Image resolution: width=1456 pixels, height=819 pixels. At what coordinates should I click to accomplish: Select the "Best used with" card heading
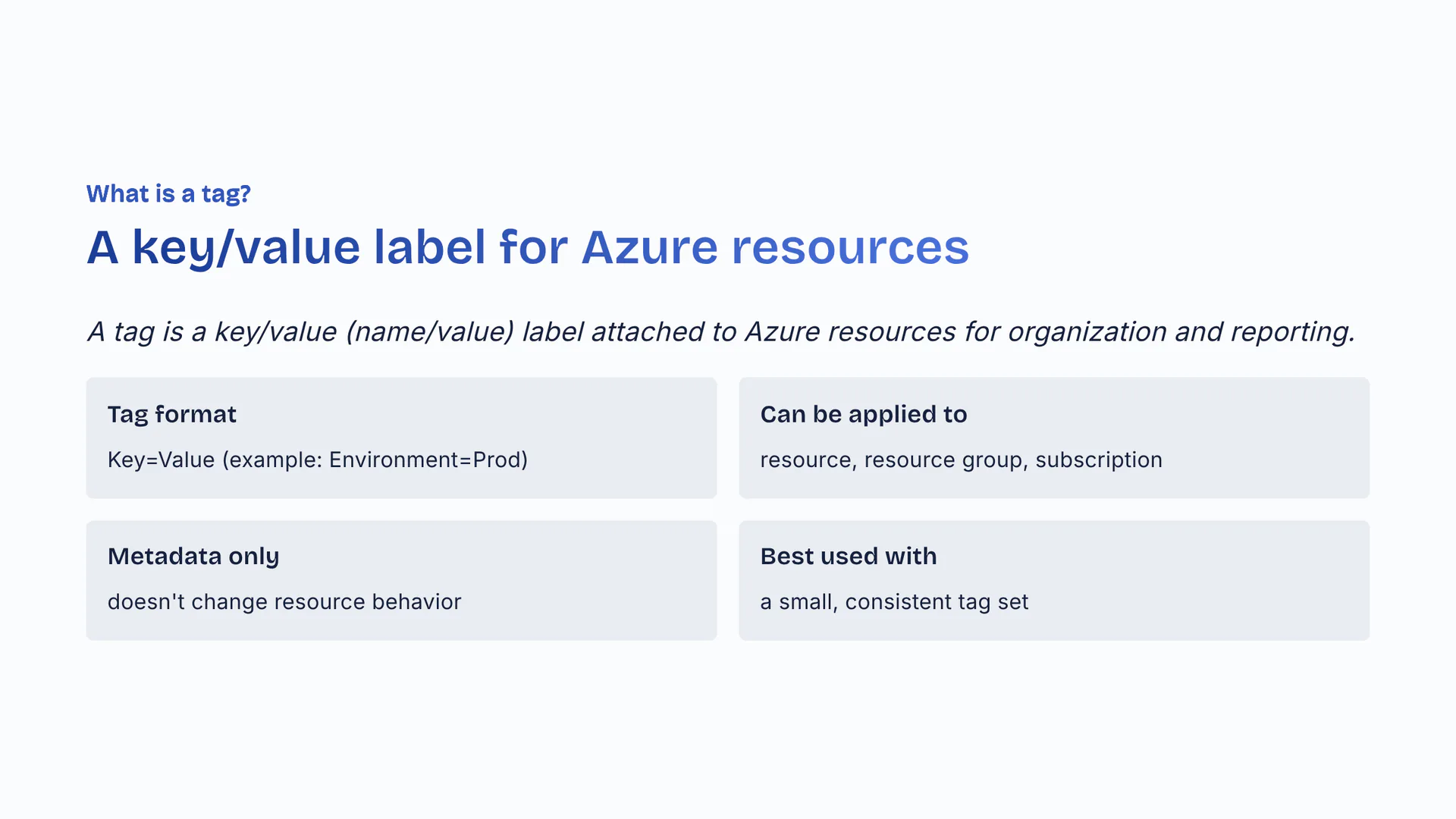coord(848,556)
